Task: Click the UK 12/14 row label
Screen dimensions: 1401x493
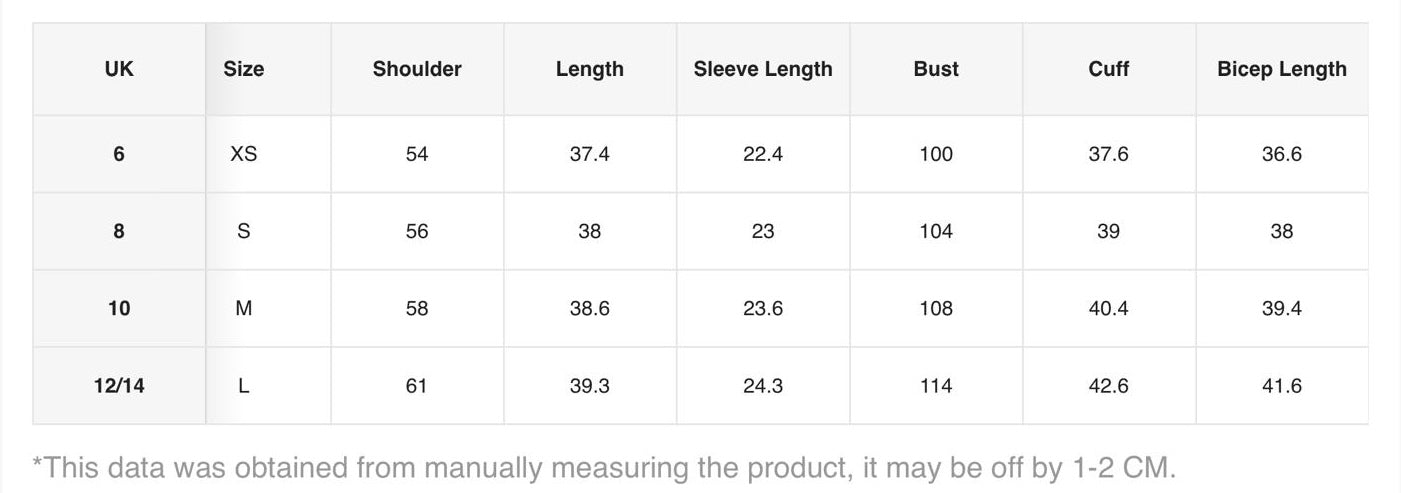Action: point(119,385)
